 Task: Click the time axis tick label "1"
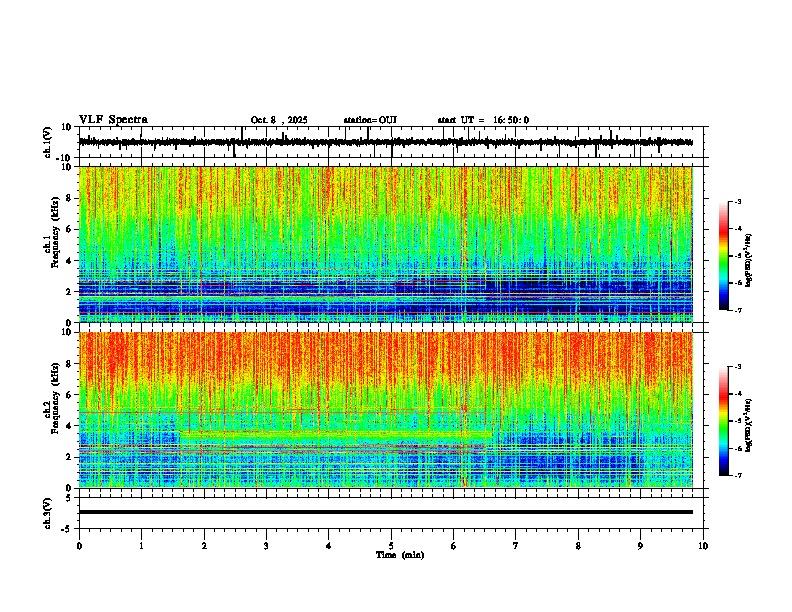[x=141, y=546]
